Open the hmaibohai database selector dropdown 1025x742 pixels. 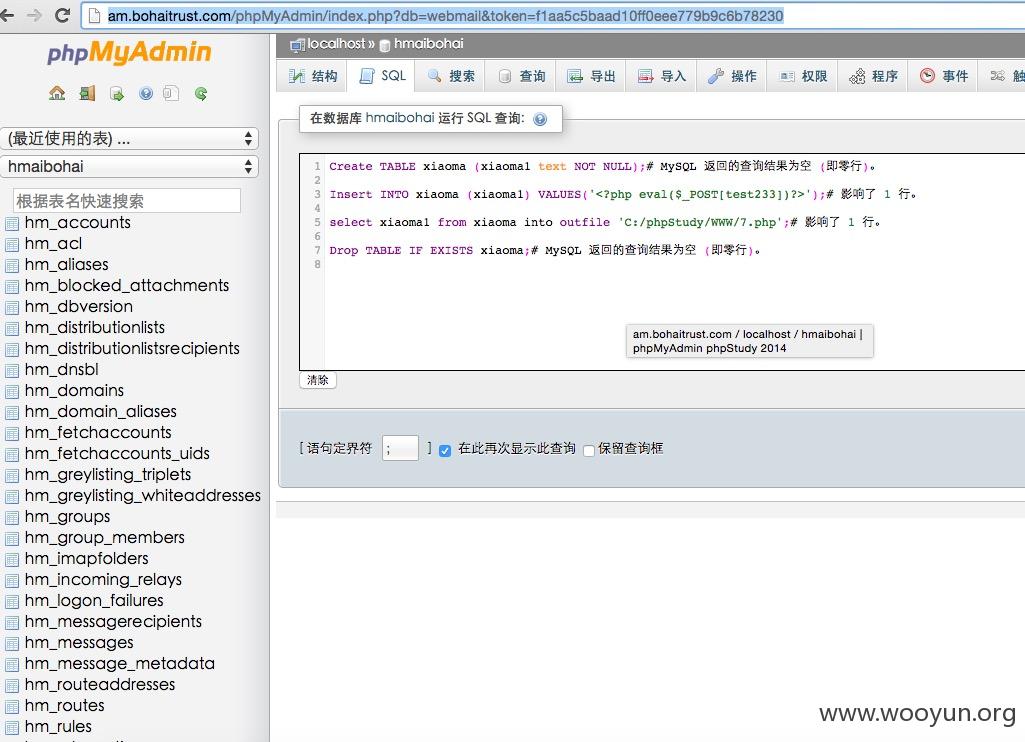(x=129, y=167)
